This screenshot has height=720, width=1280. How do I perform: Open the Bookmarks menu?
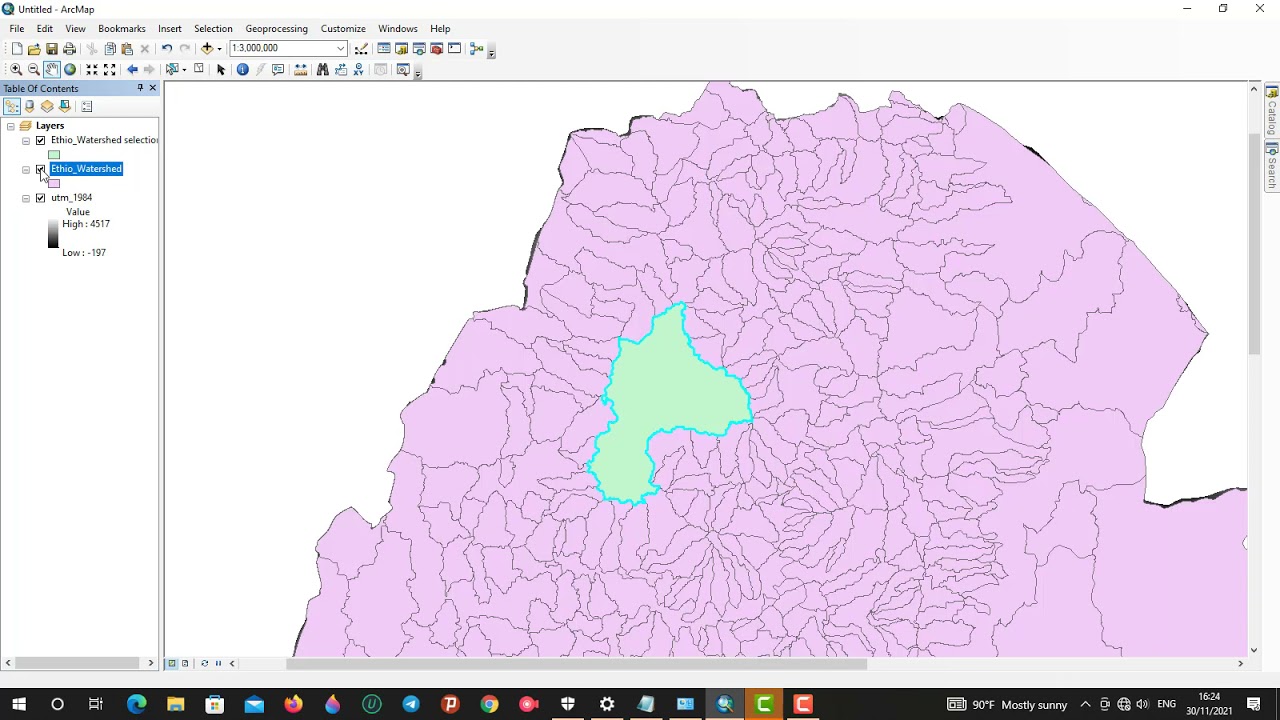122,28
